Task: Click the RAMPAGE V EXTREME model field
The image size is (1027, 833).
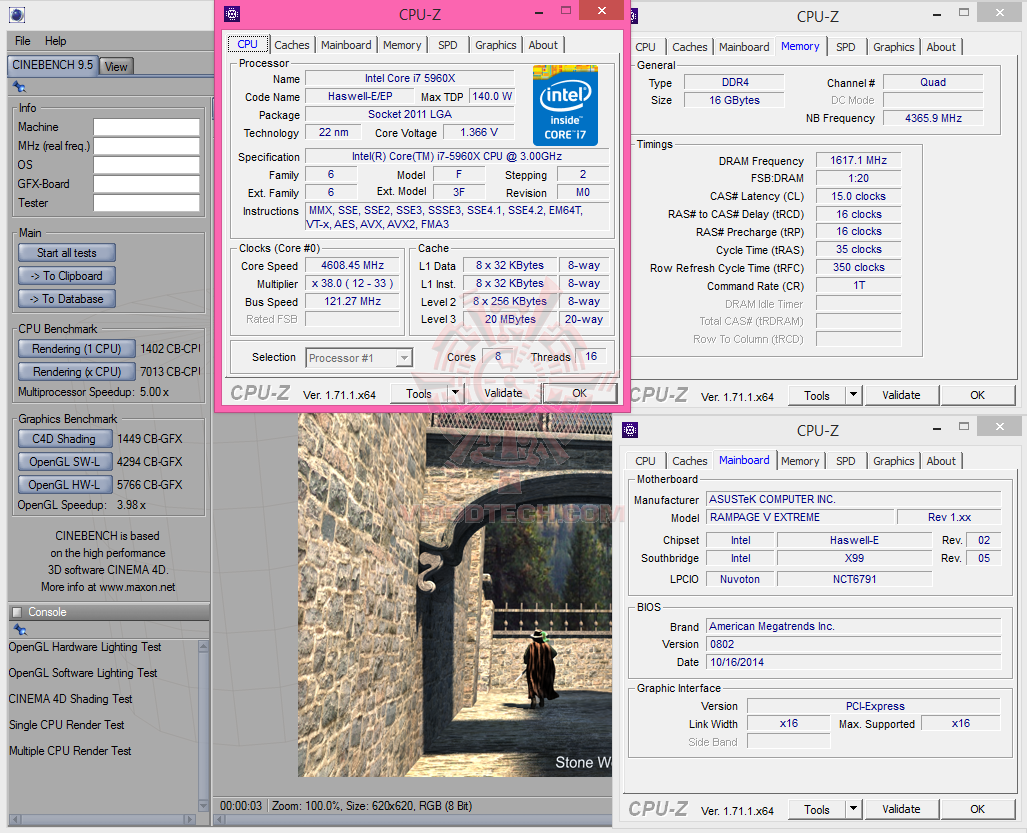Action: [x=800, y=517]
